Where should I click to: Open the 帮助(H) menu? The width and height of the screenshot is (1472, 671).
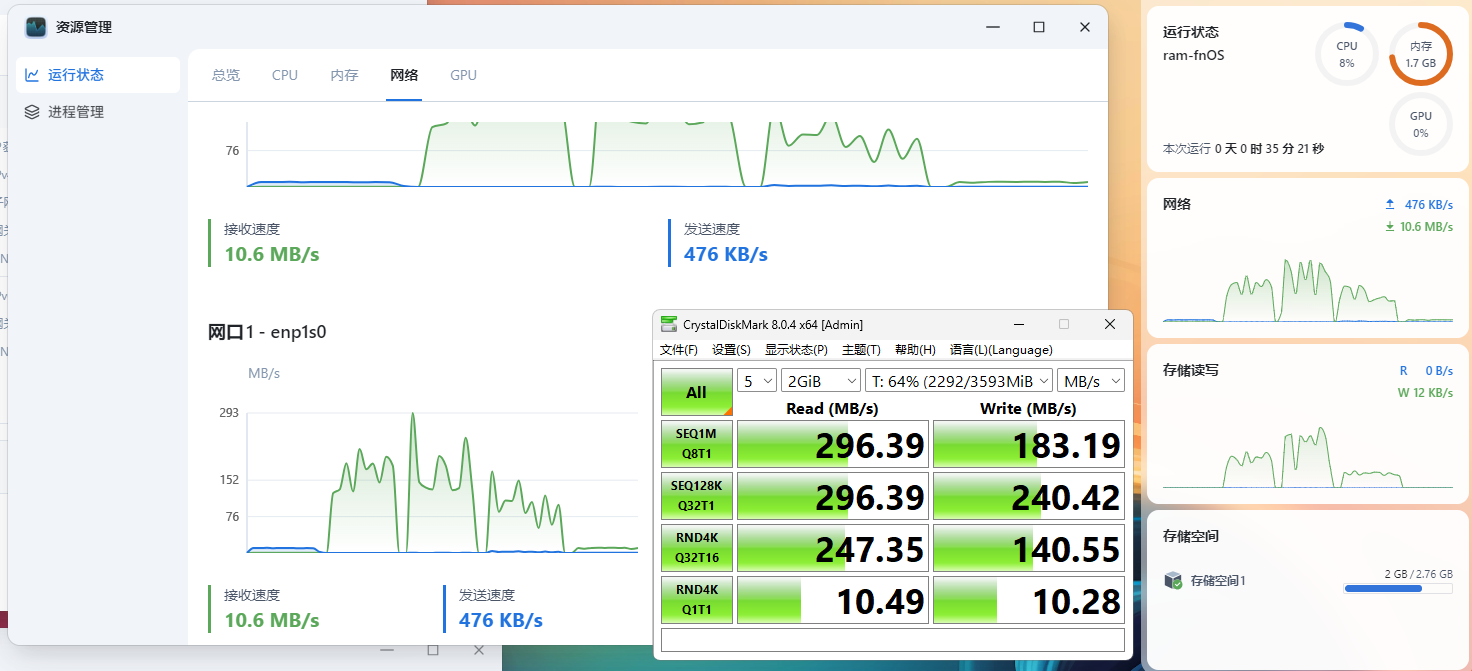point(915,350)
